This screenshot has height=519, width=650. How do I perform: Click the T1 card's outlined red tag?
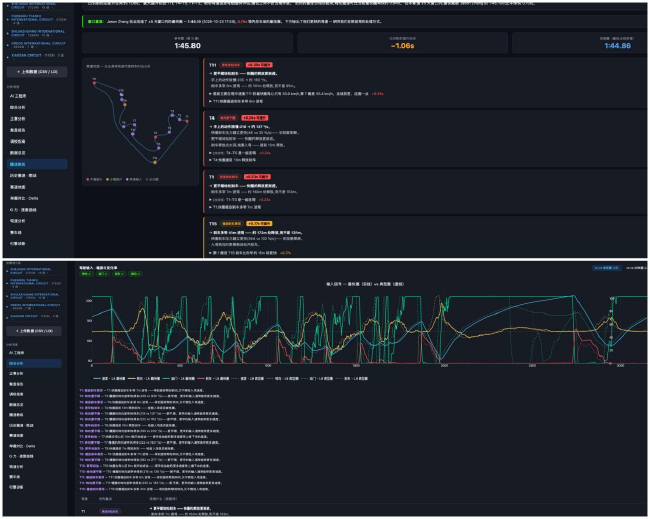click(229, 177)
